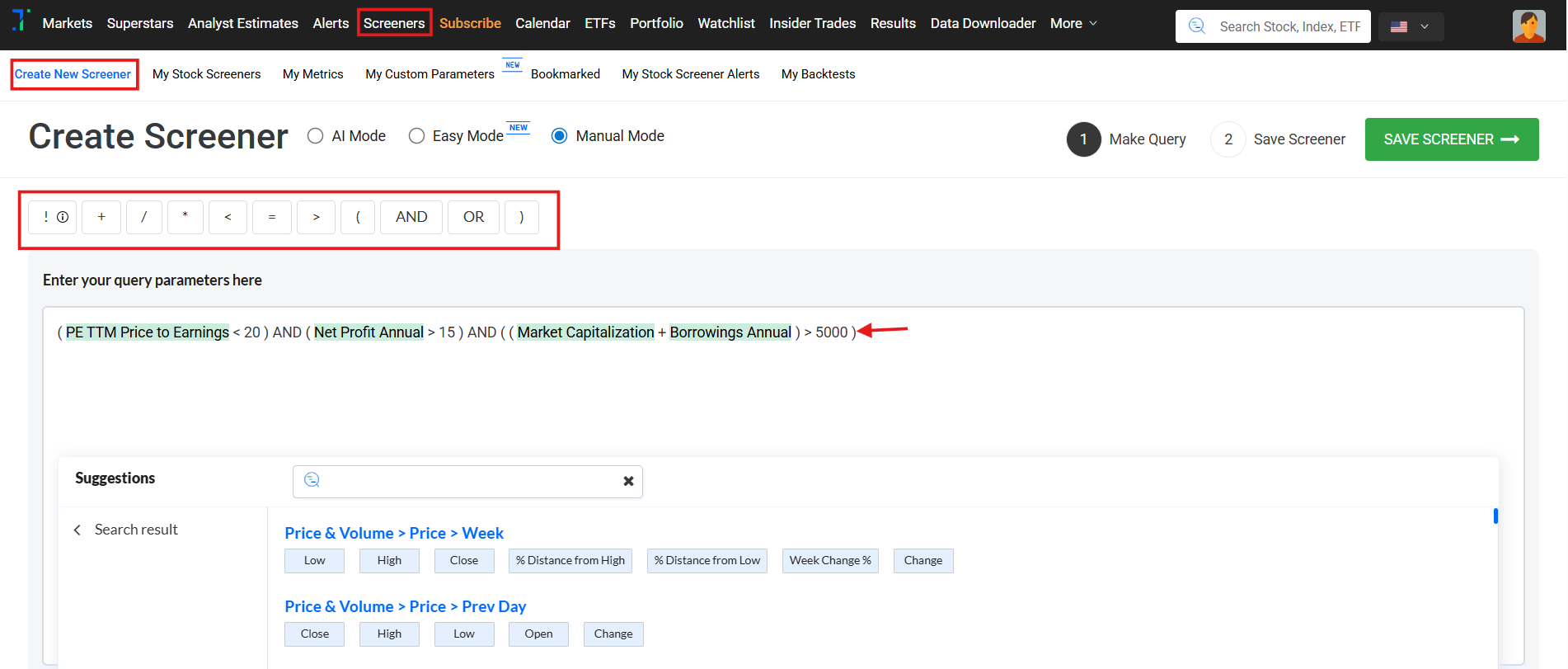This screenshot has height=669, width=1568.
Task: Click Borrowings Annual parameter in query
Action: (x=730, y=332)
